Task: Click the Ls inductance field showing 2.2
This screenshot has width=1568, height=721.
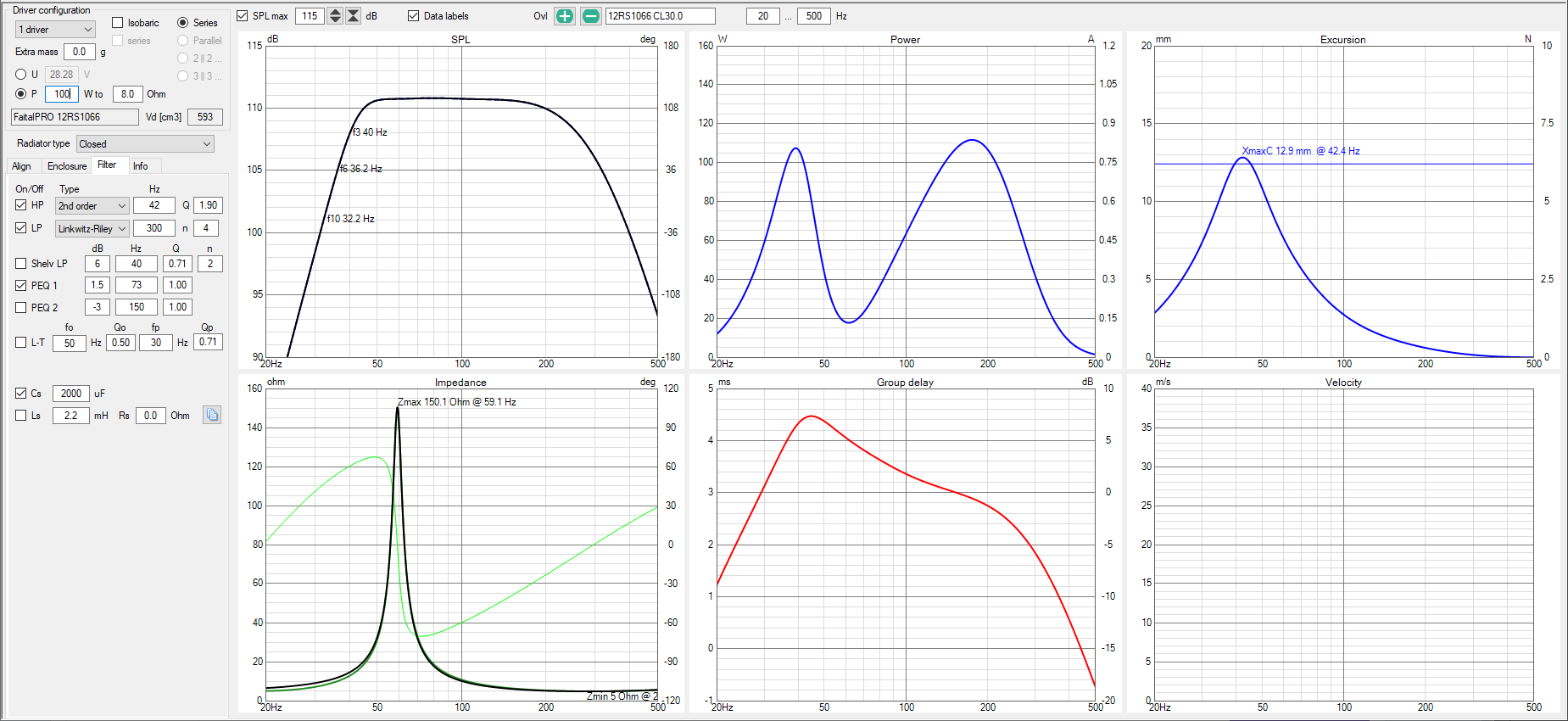Action: pos(71,416)
